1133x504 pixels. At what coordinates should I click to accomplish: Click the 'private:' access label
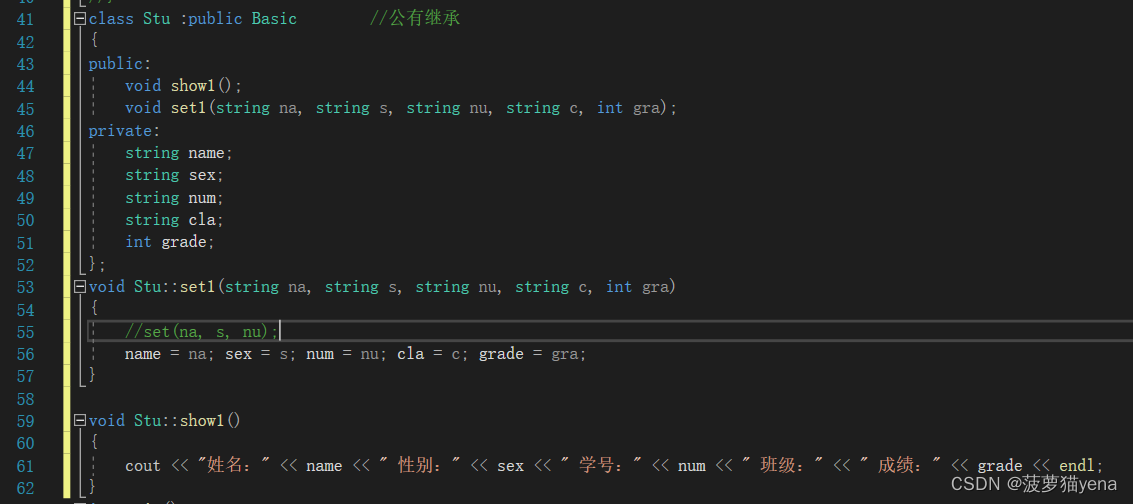pyautogui.click(x=125, y=131)
